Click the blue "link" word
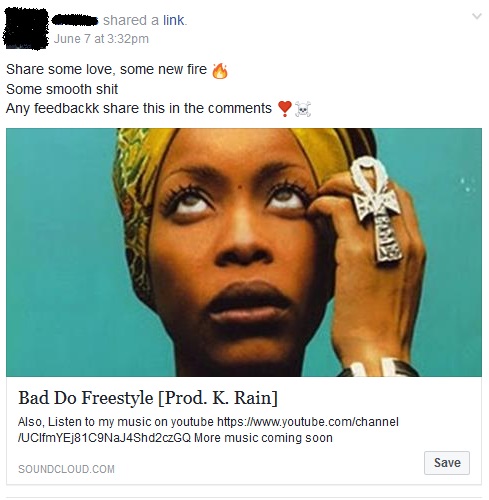The height and width of the screenshot is (500, 489). [173, 20]
